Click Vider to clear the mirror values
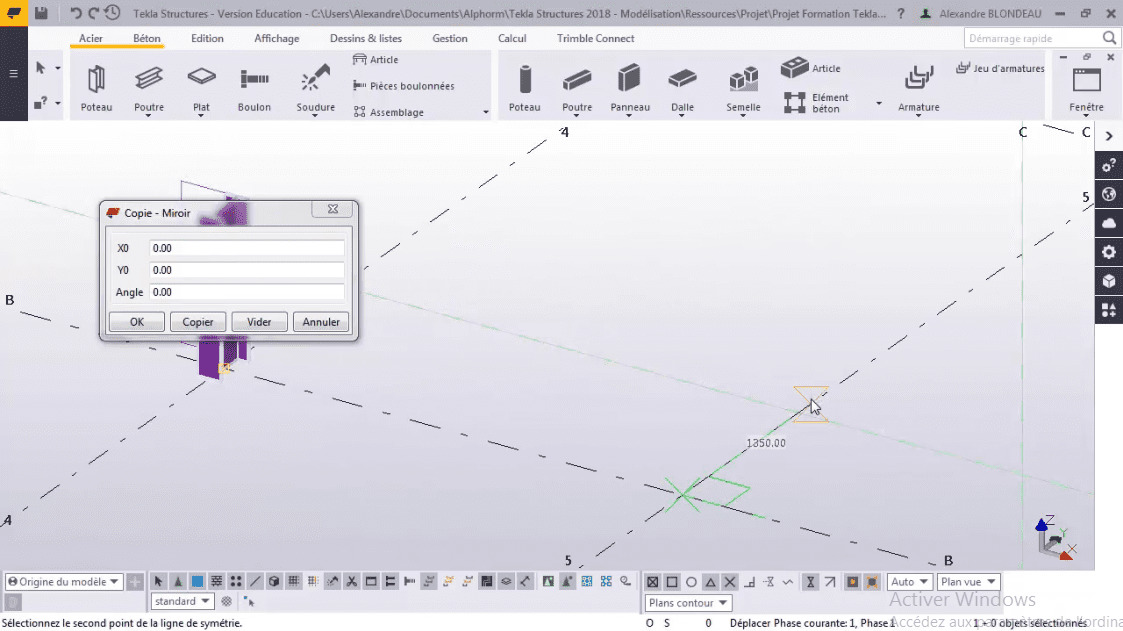This screenshot has height=631, width=1123. point(259,321)
